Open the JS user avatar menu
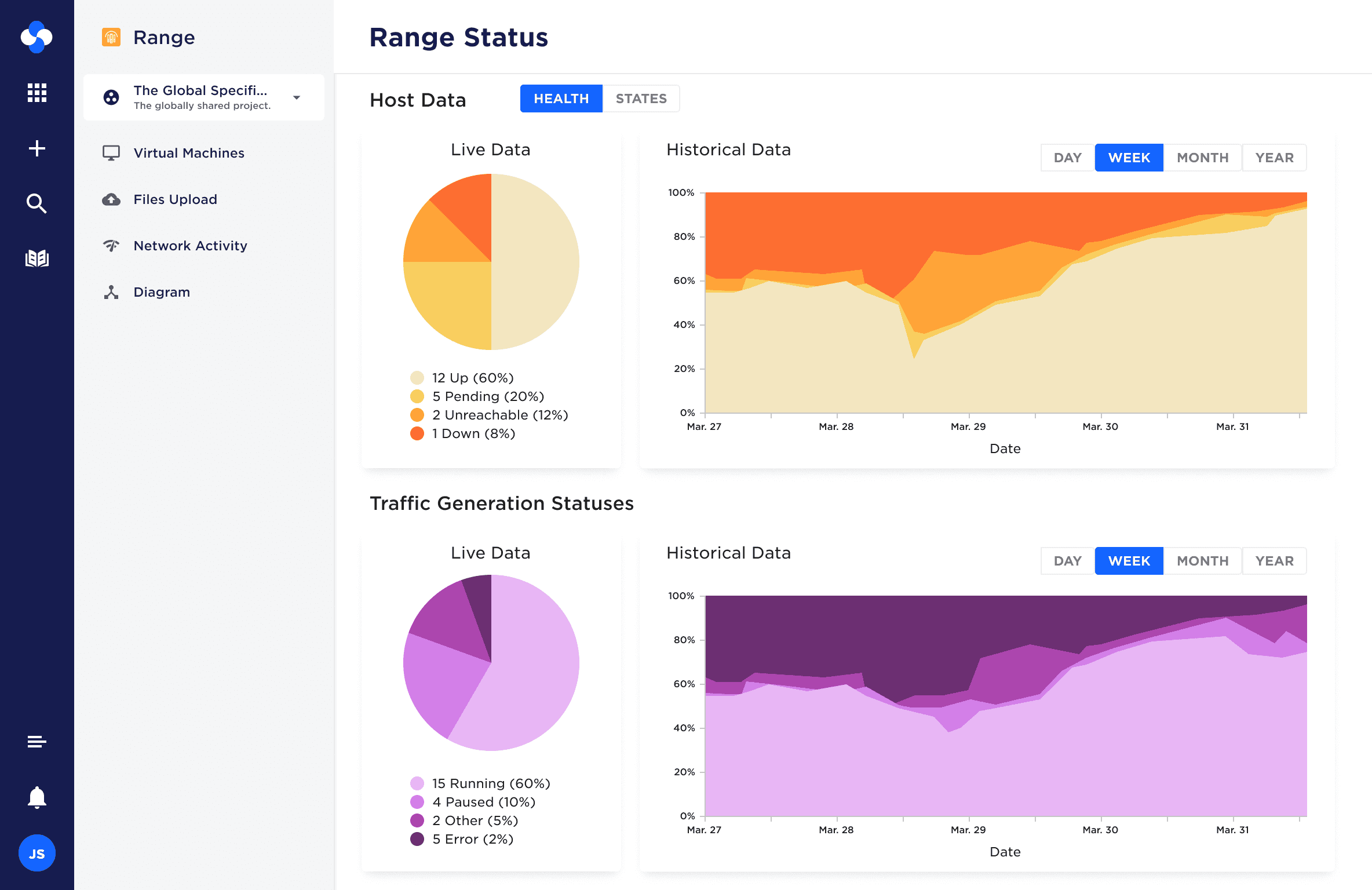The image size is (1372, 890). click(x=37, y=853)
